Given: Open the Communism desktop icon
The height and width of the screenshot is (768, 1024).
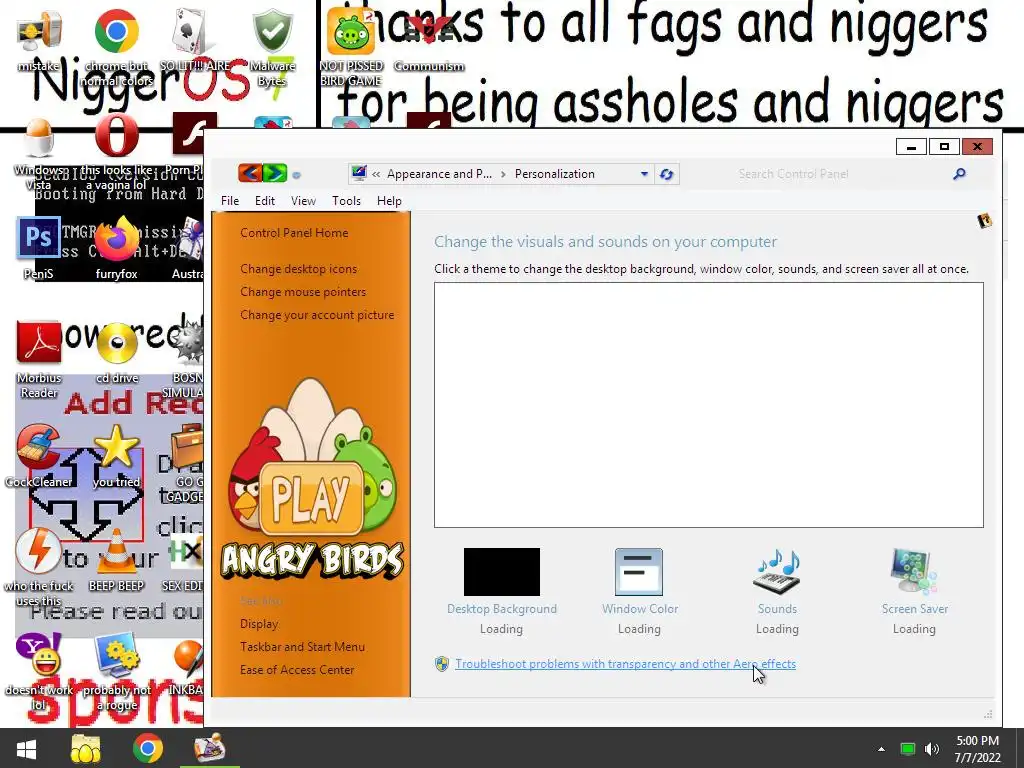Looking at the screenshot, I should tap(429, 40).
